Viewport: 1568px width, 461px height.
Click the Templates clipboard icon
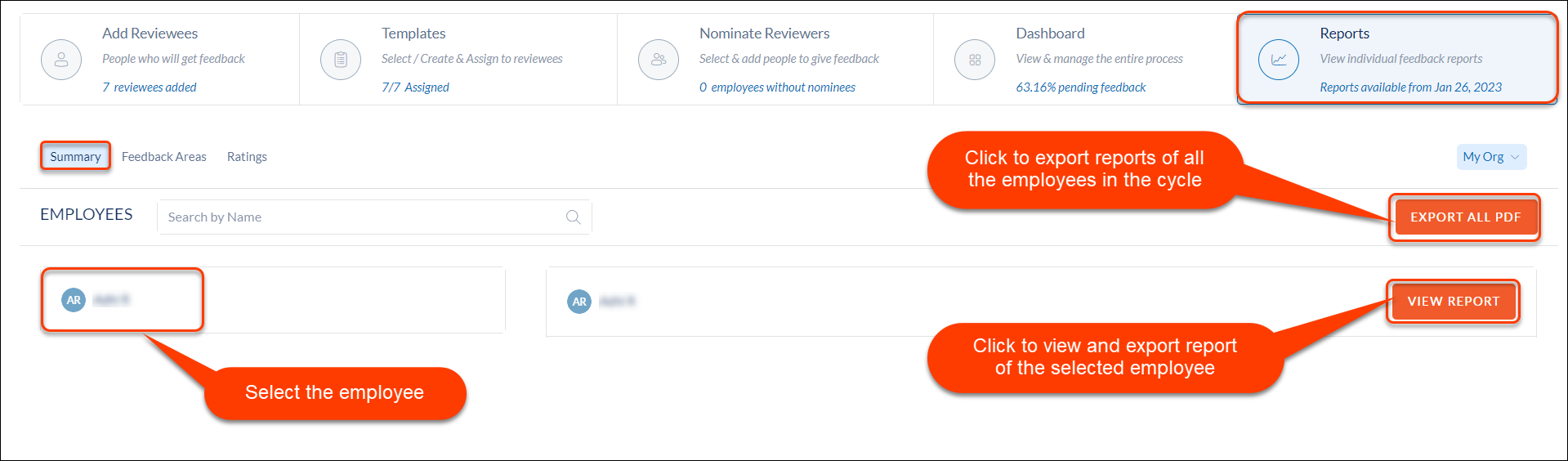click(x=341, y=60)
